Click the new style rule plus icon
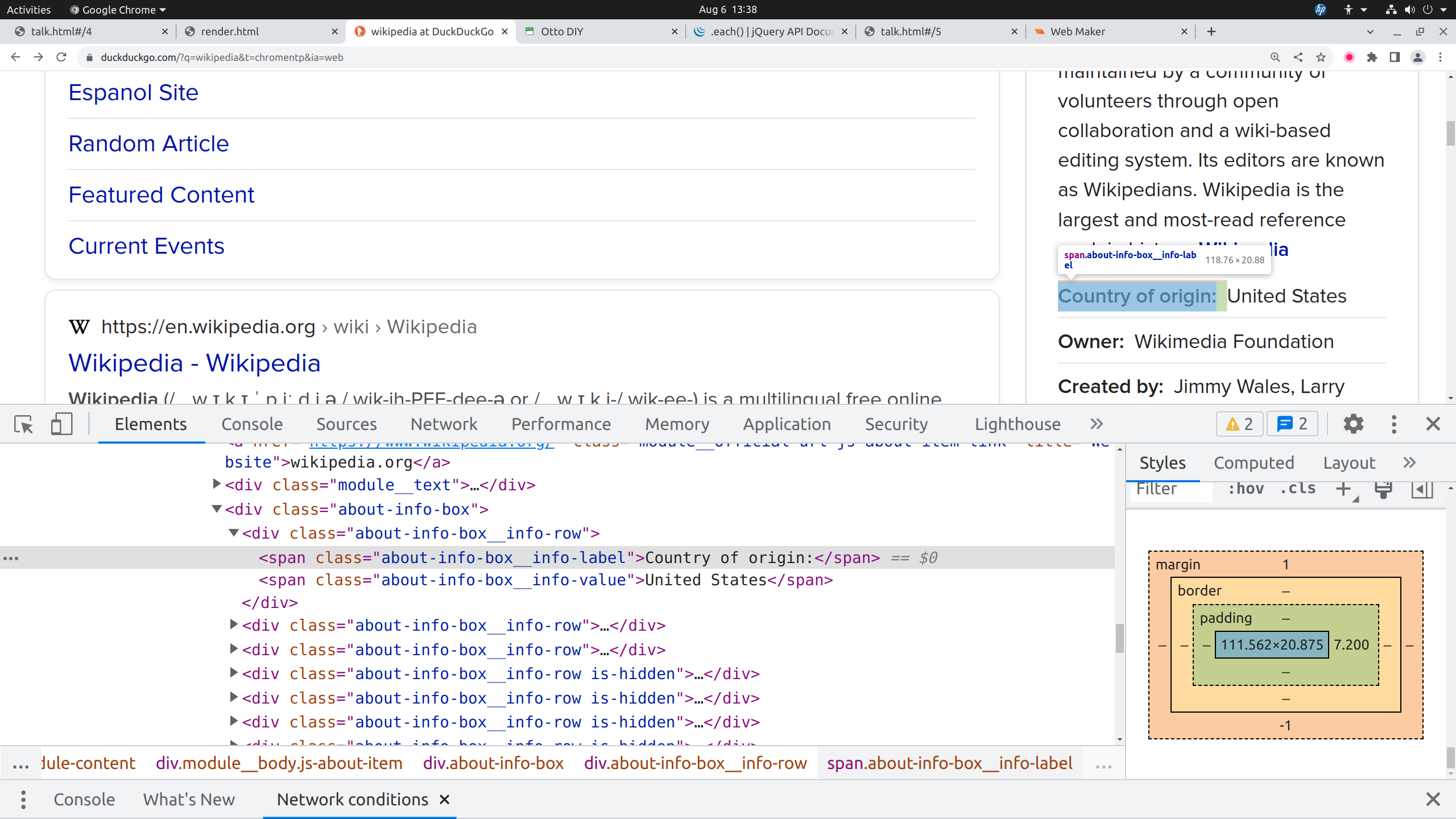 (x=1343, y=489)
